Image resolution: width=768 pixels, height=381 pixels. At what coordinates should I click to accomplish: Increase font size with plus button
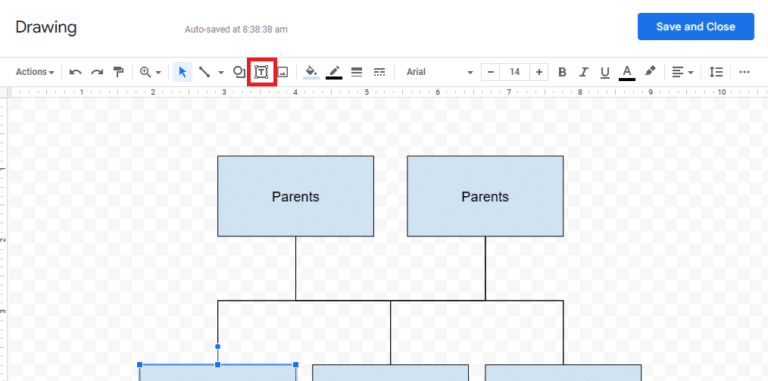tap(539, 72)
